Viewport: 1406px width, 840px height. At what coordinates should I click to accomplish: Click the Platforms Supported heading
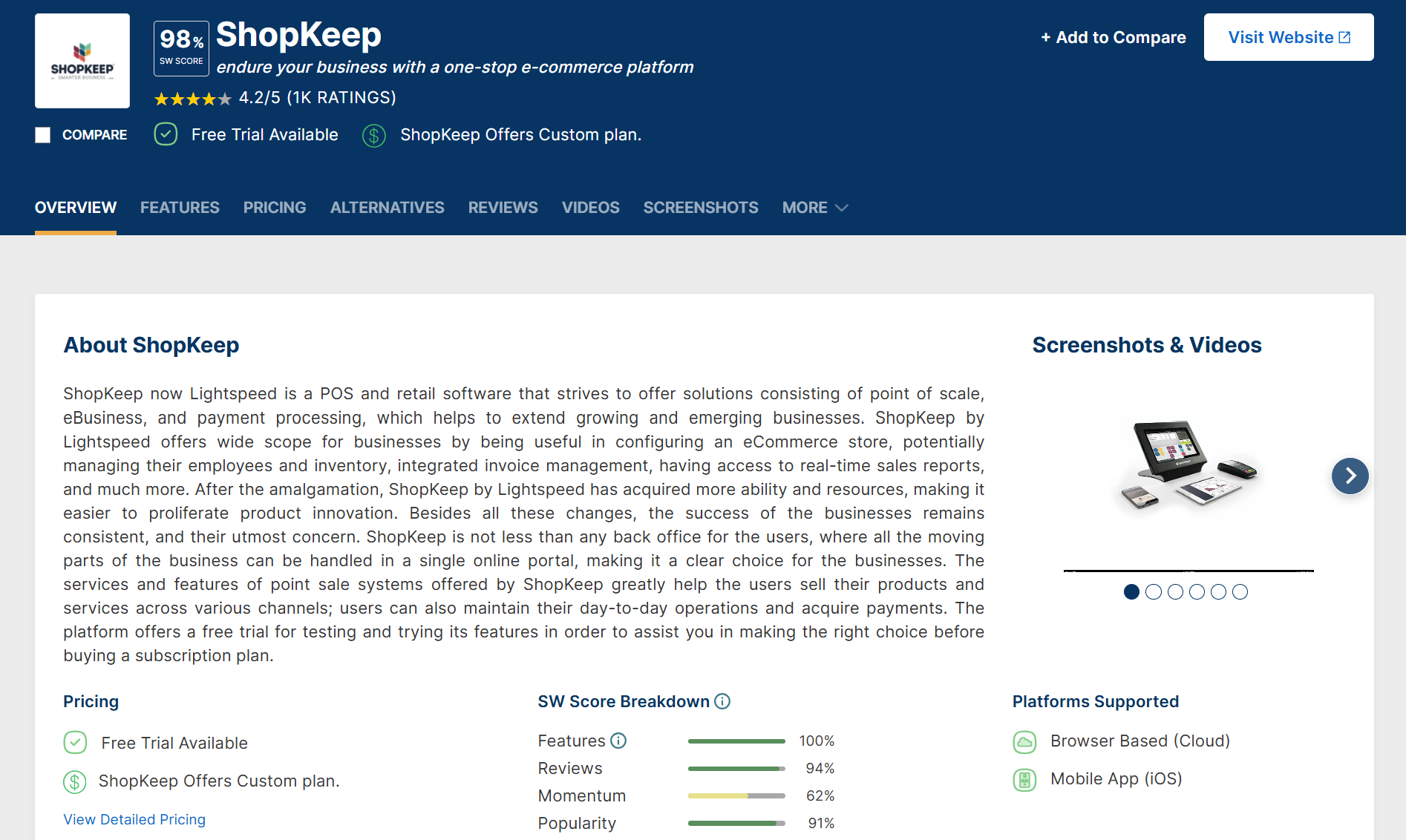click(1096, 701)
